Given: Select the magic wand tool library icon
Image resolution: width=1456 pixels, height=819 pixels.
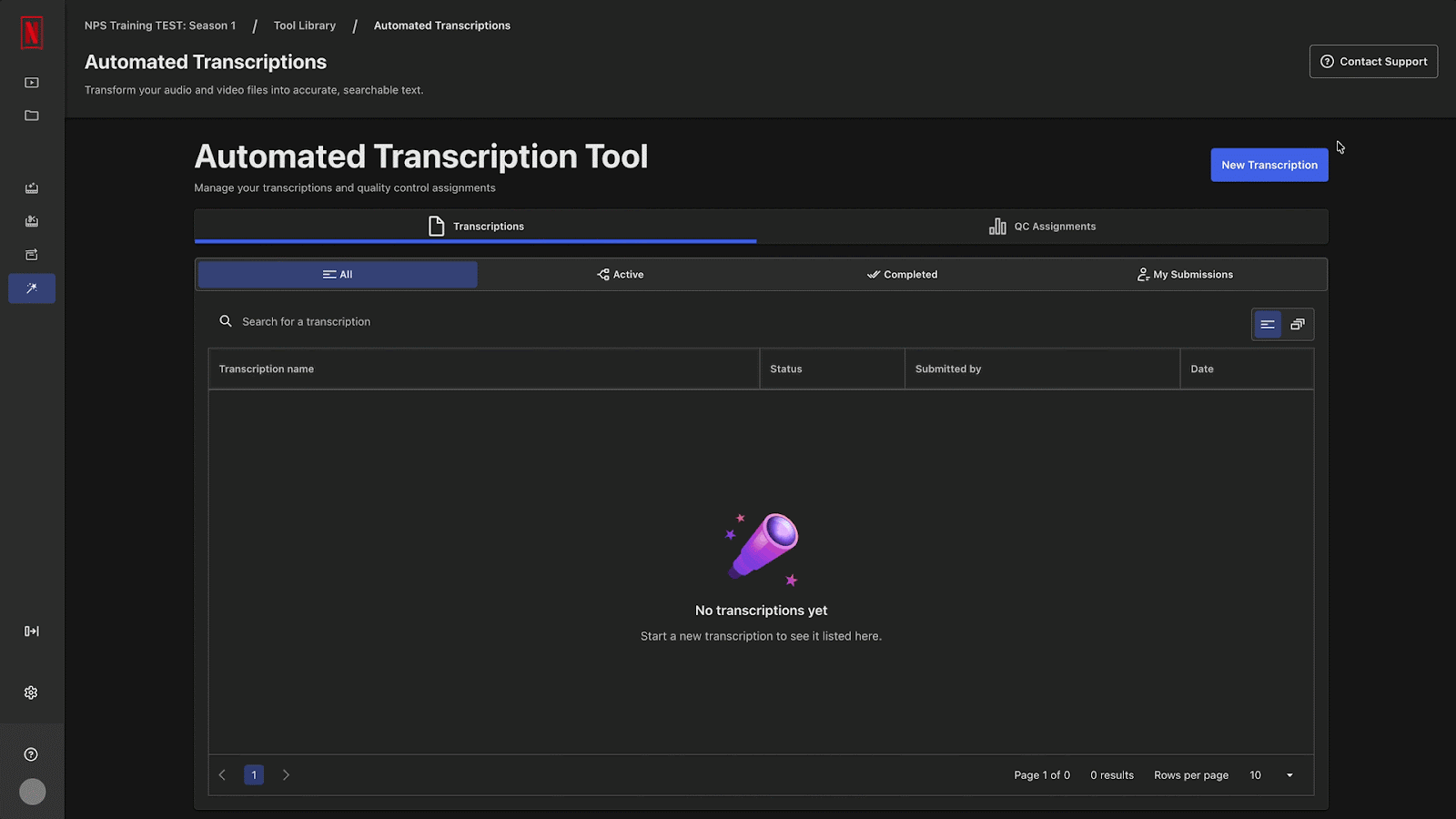Looking at the screenshot, I should point(32,288).
